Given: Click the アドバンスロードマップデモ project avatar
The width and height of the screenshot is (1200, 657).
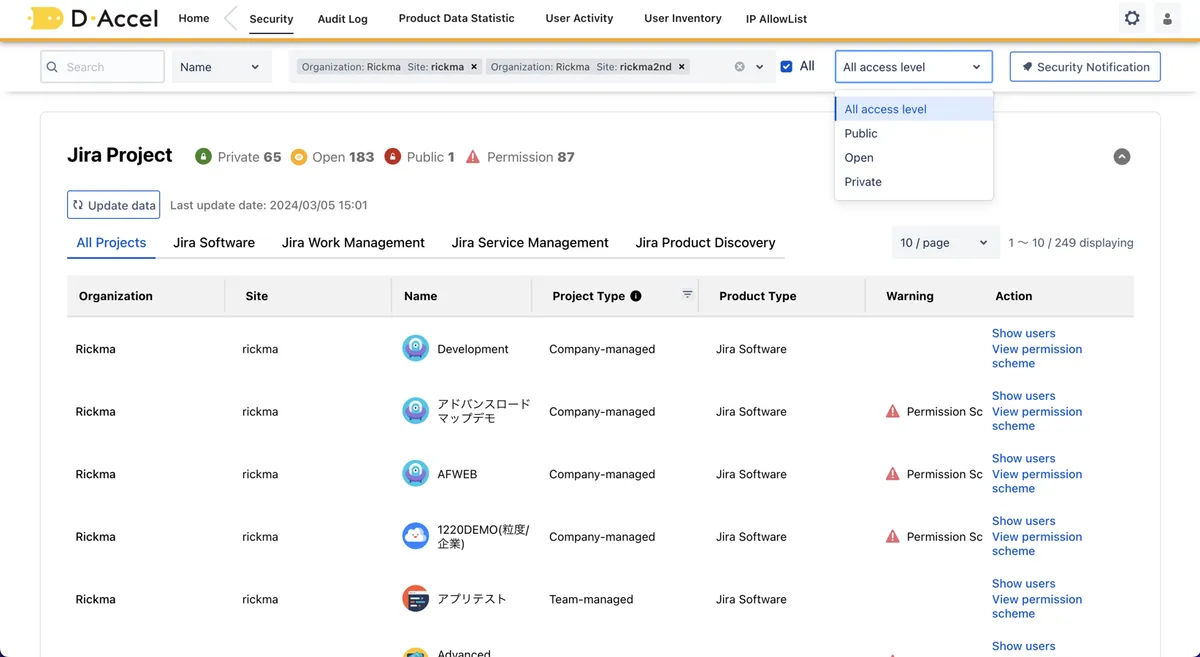Looking at the screenshot, I should pos(415,411).
